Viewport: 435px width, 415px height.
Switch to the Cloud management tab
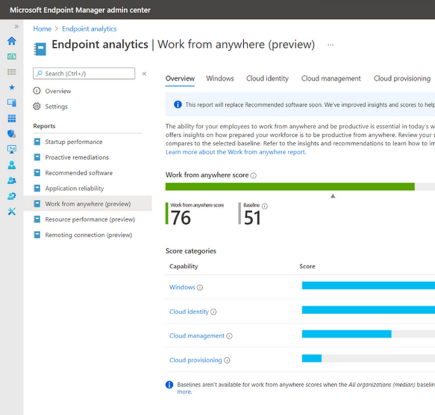tap(331, 79)
